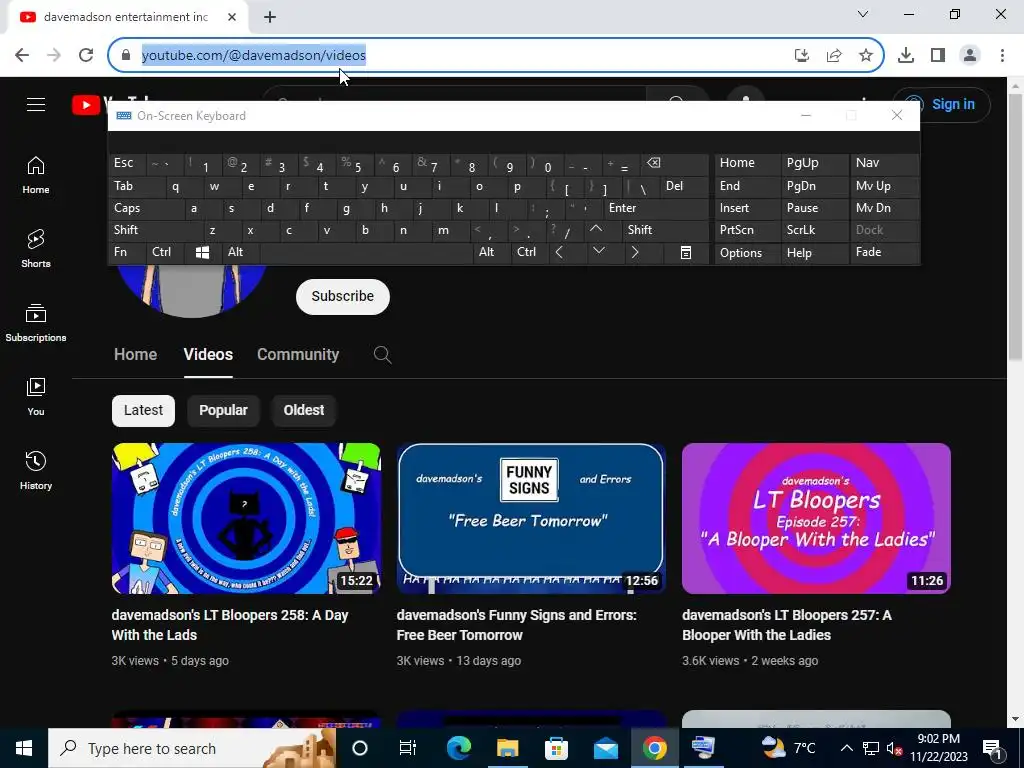Click the Funny Signs video thumbnail
Image resolution: width=1024 pixels, height=768 pixels.
click(531, 519)
